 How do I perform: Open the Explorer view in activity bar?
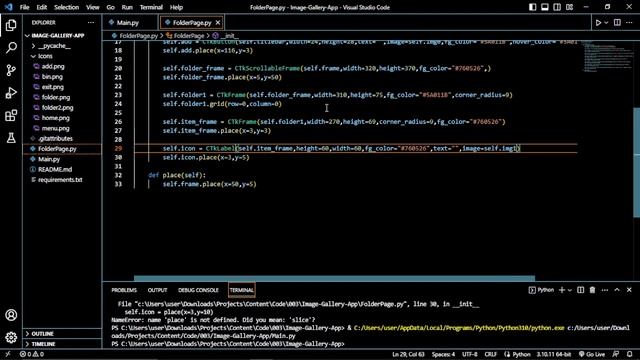click(x=11, y=25)
